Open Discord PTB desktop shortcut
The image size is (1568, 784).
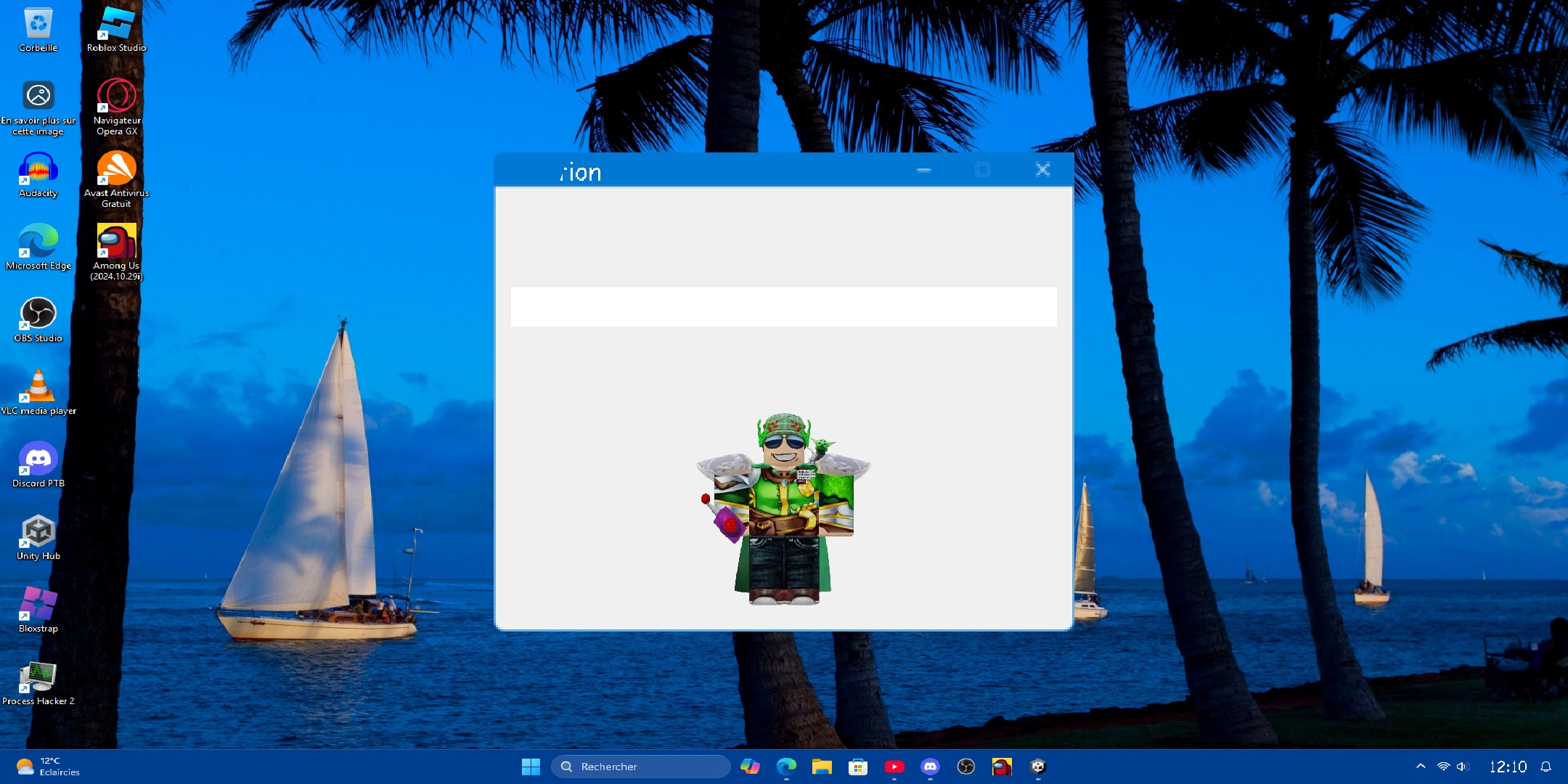[x=38, y=465]
